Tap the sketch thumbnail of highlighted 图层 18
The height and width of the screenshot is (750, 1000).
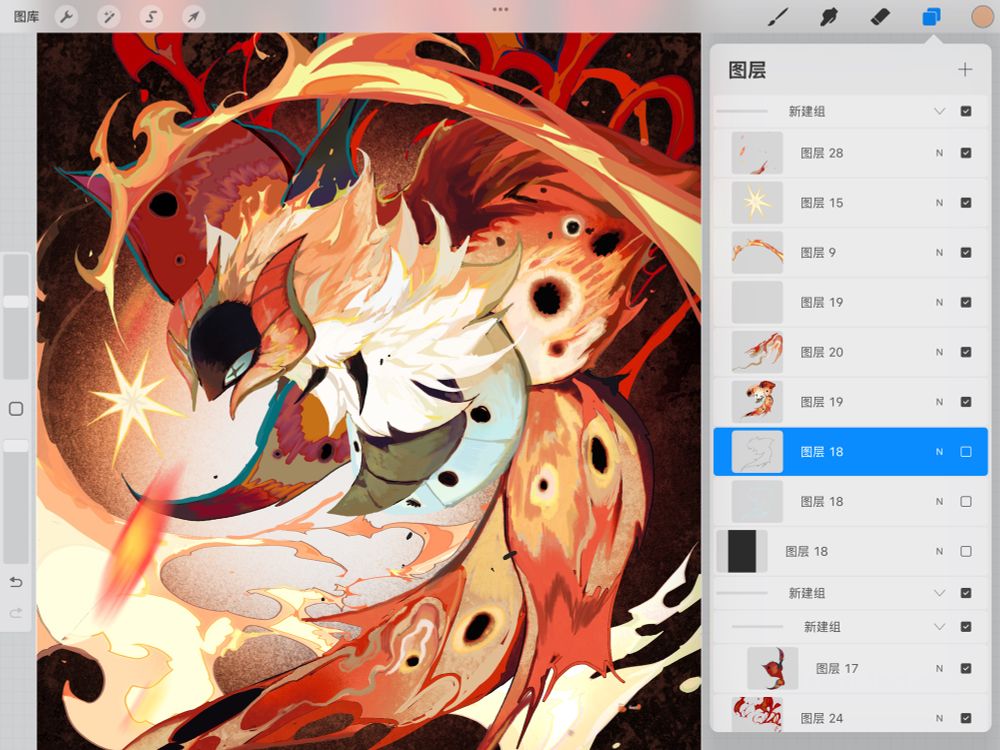(x=757, y=452)
